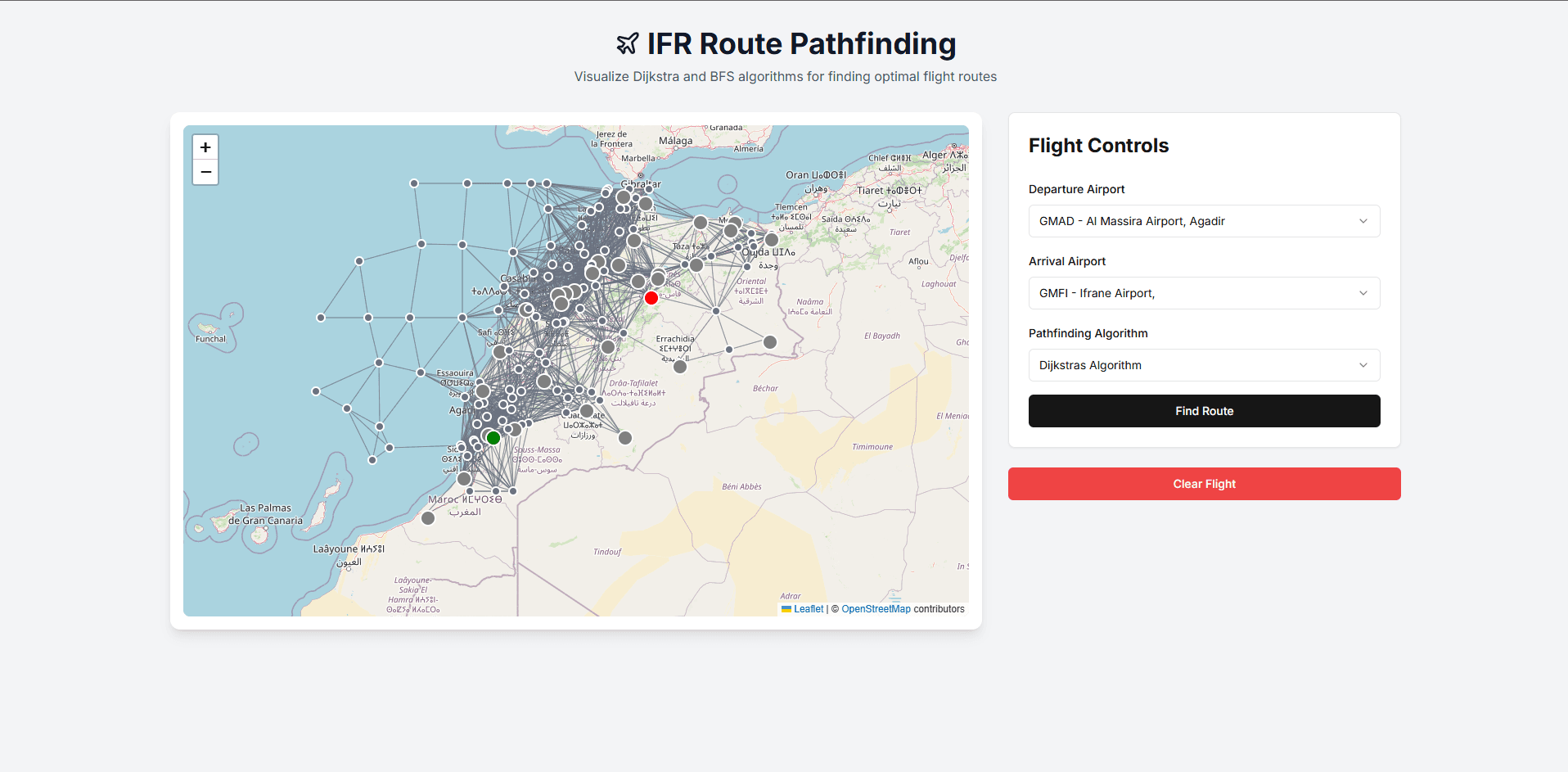Click the Tindouf map label
Viewport: 1568px width, 772px height.
tap(607, 552)
